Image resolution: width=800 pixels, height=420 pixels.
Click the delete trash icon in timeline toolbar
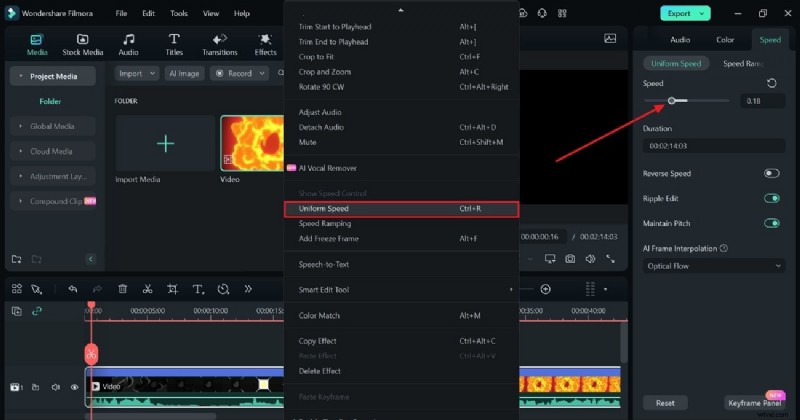click(x=122, y=289)
